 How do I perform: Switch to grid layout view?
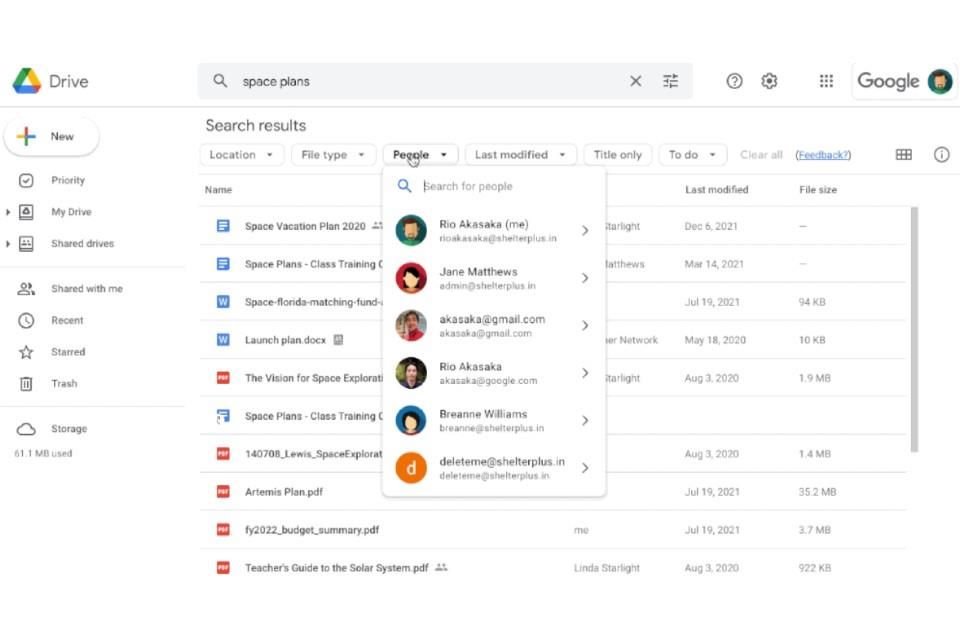click(903, 155)
